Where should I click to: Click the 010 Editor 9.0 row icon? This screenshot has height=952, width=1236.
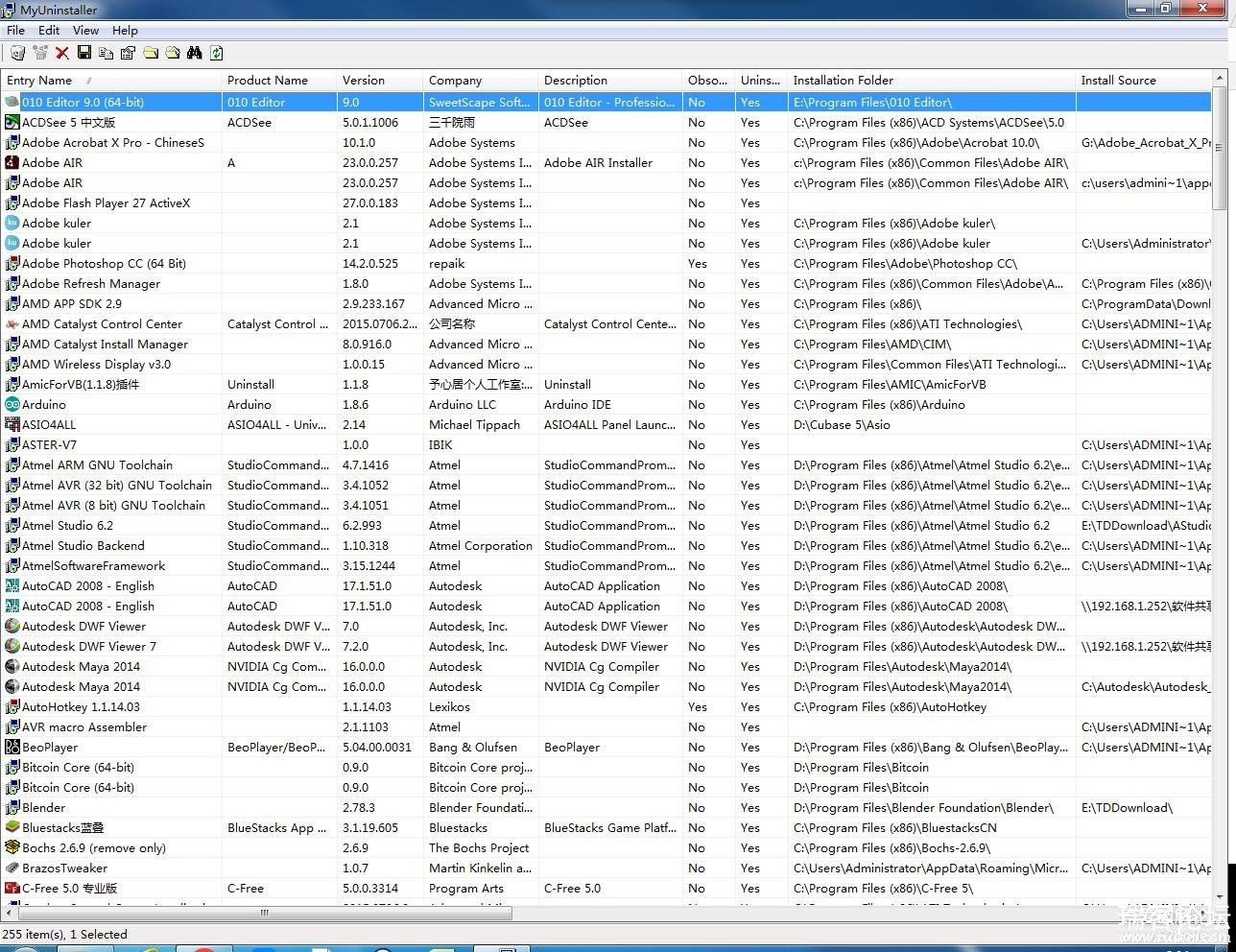[12, 102]
